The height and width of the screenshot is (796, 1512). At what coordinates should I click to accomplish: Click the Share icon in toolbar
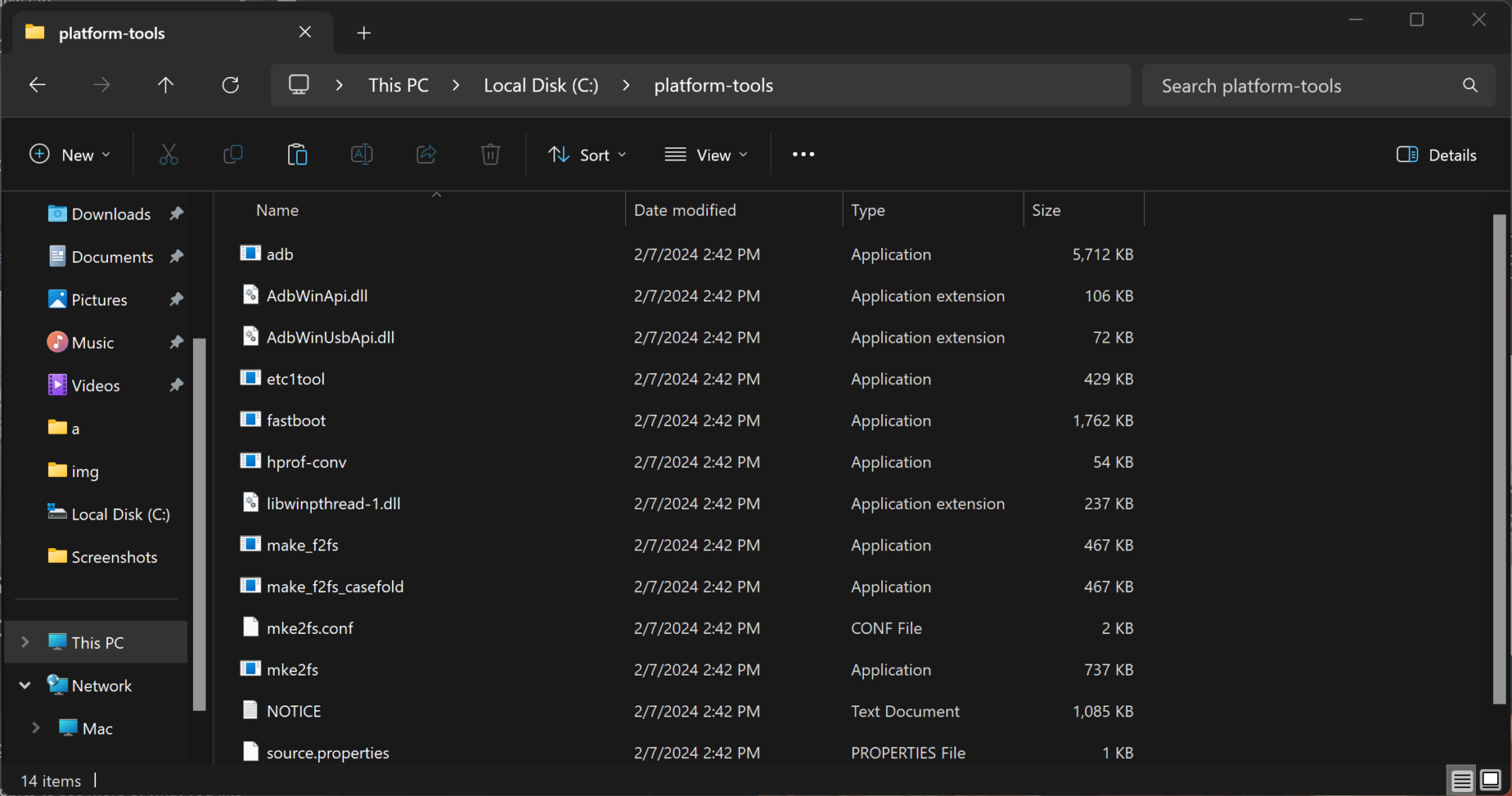(x=426, y=154)
